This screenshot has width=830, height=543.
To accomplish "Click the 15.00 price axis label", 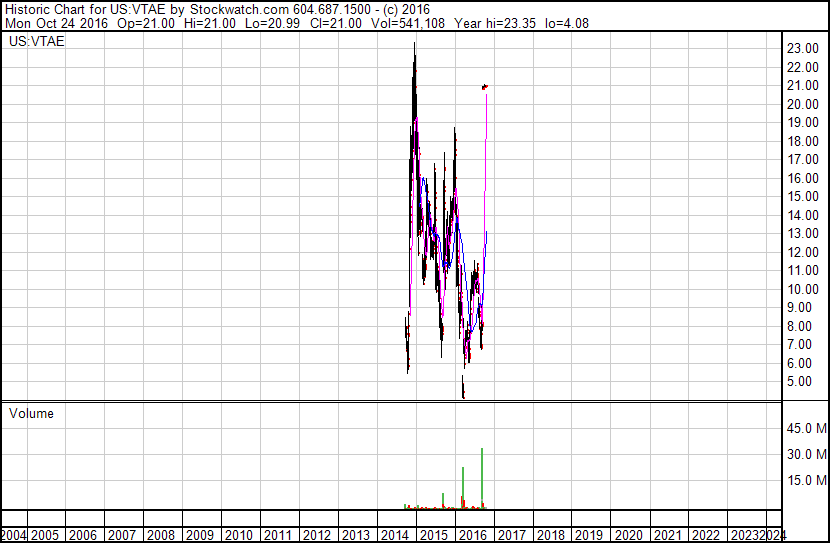I will click(802, 196).
